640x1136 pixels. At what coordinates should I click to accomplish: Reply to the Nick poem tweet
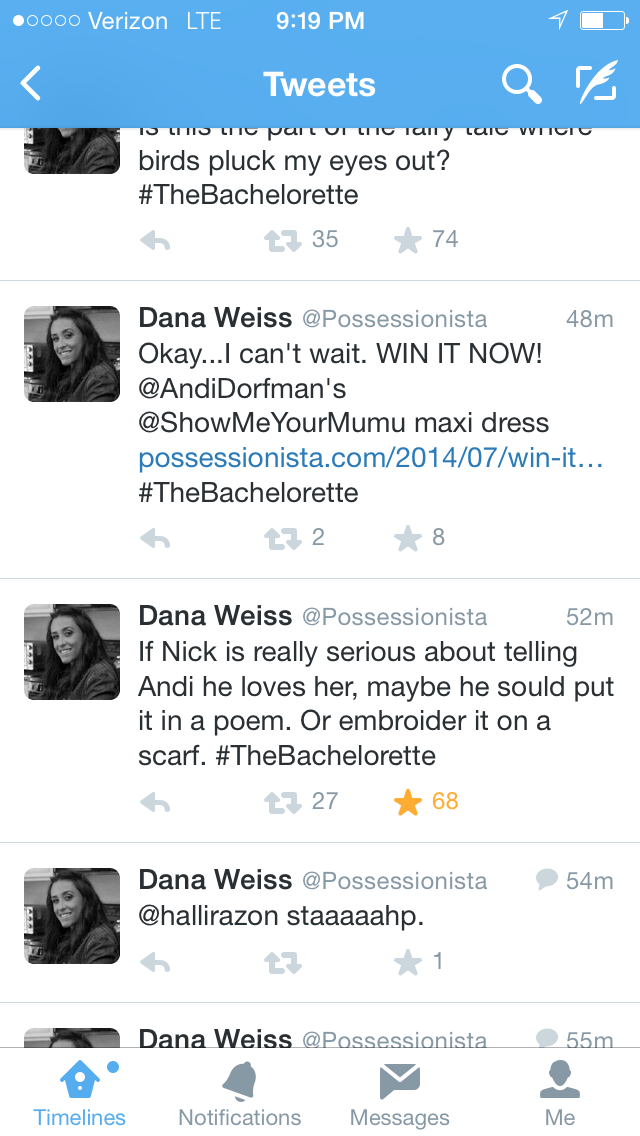pos(155,802)
